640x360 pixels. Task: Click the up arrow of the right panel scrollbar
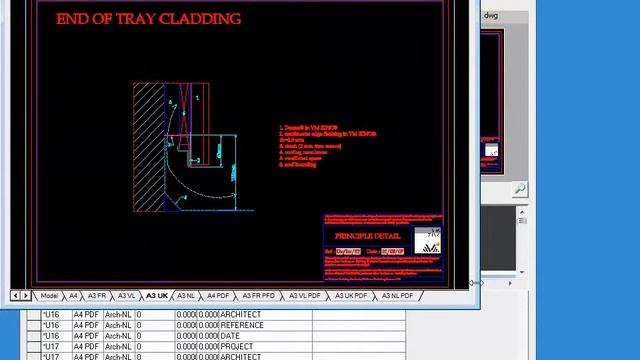(x=522, y=212)
